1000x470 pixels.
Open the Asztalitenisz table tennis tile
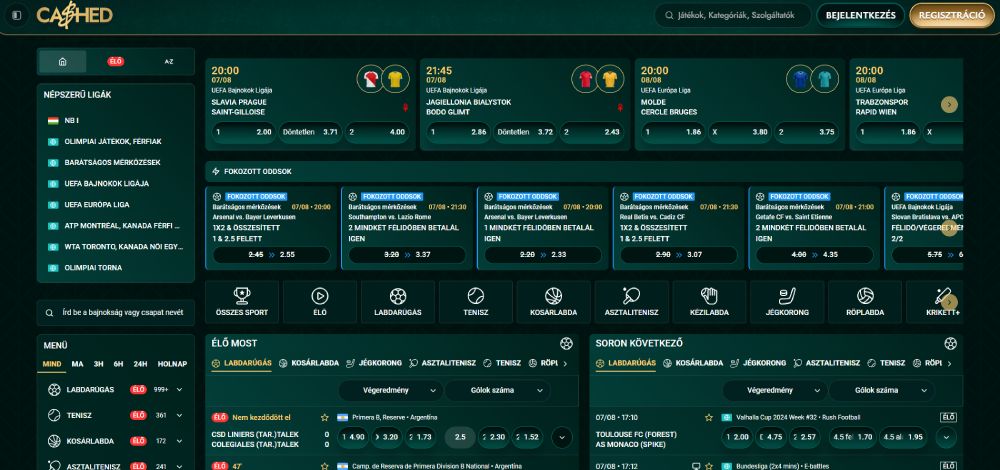tap(632, 301)
